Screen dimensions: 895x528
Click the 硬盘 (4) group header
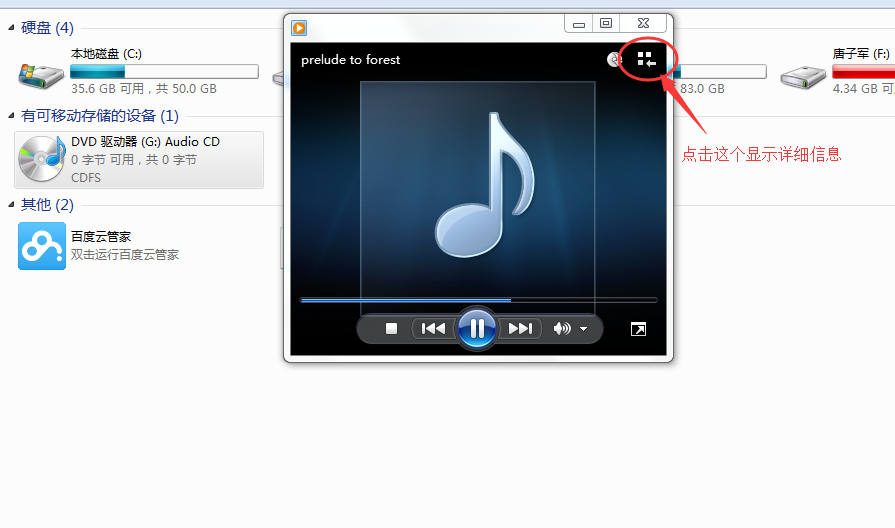point(47,27)
